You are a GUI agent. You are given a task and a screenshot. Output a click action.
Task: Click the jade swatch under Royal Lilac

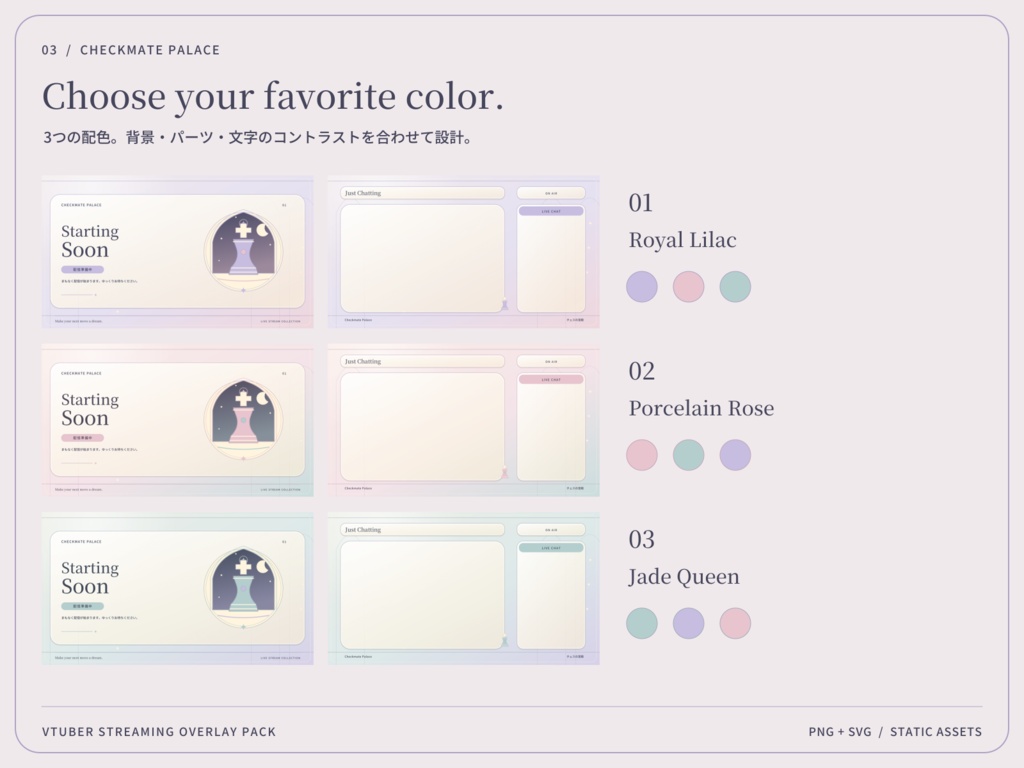pyautogui.click(x=735, y=287)
